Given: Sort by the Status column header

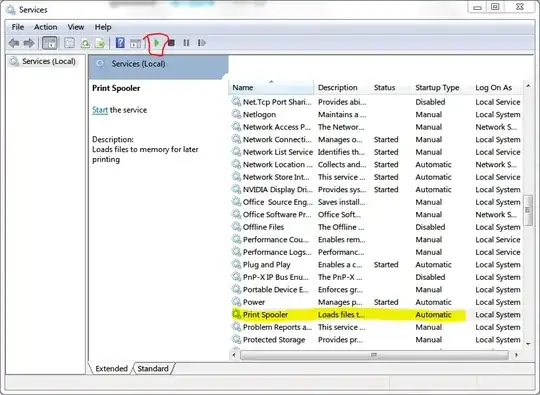Looking at the screenshot, I should [x=391, y=87].
